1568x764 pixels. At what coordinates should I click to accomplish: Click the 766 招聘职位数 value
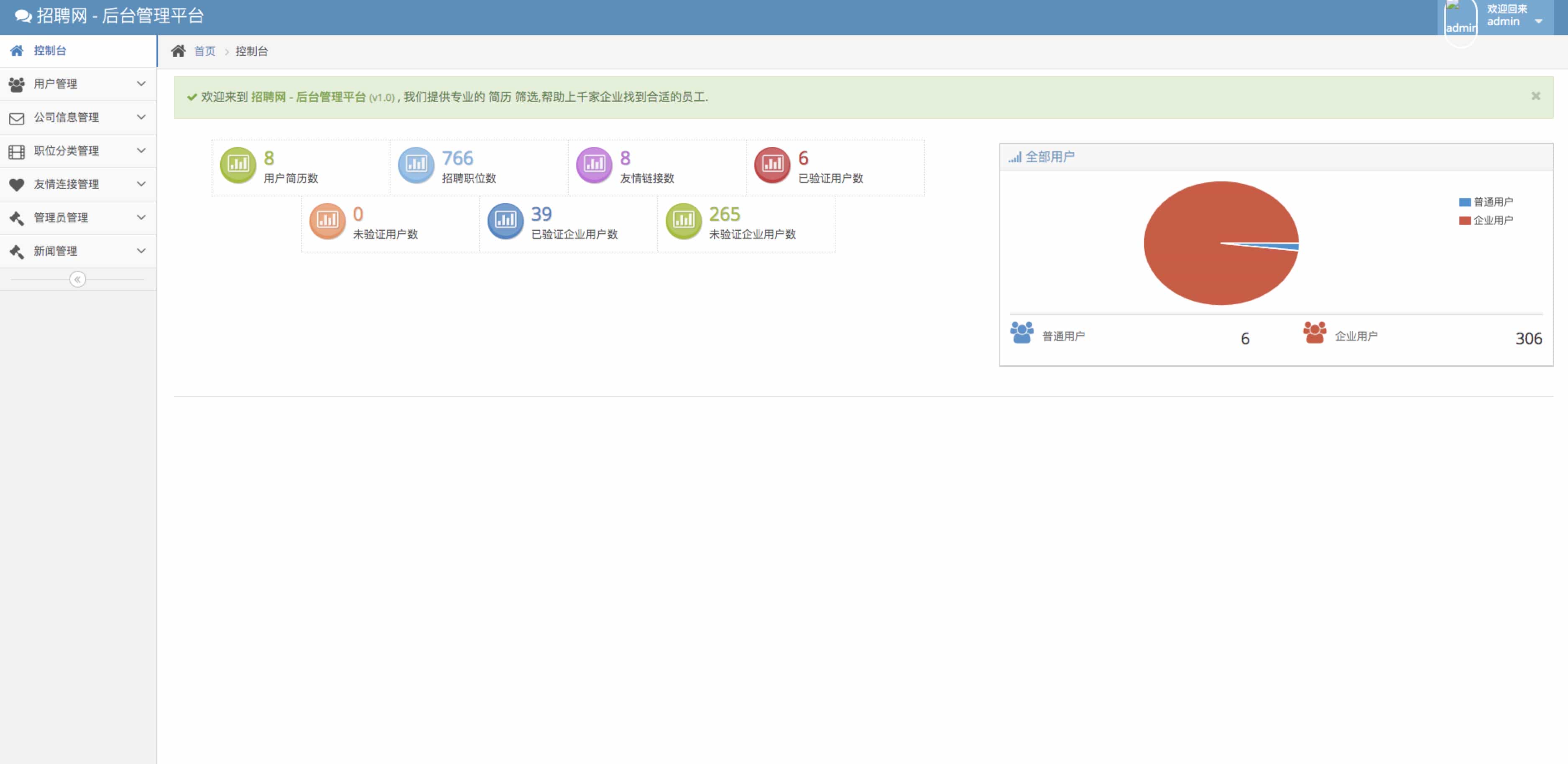pyautogui.click(x=457, y=158)
